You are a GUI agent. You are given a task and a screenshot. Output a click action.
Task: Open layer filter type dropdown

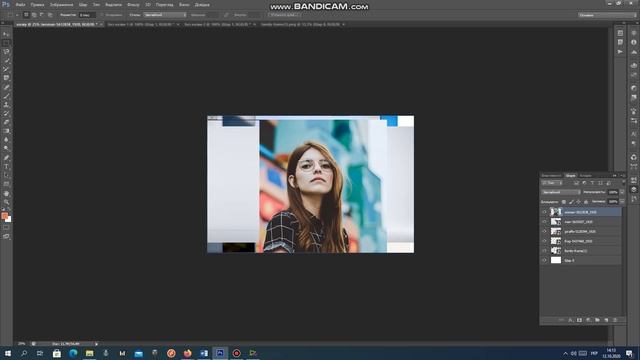click(552, 183)
